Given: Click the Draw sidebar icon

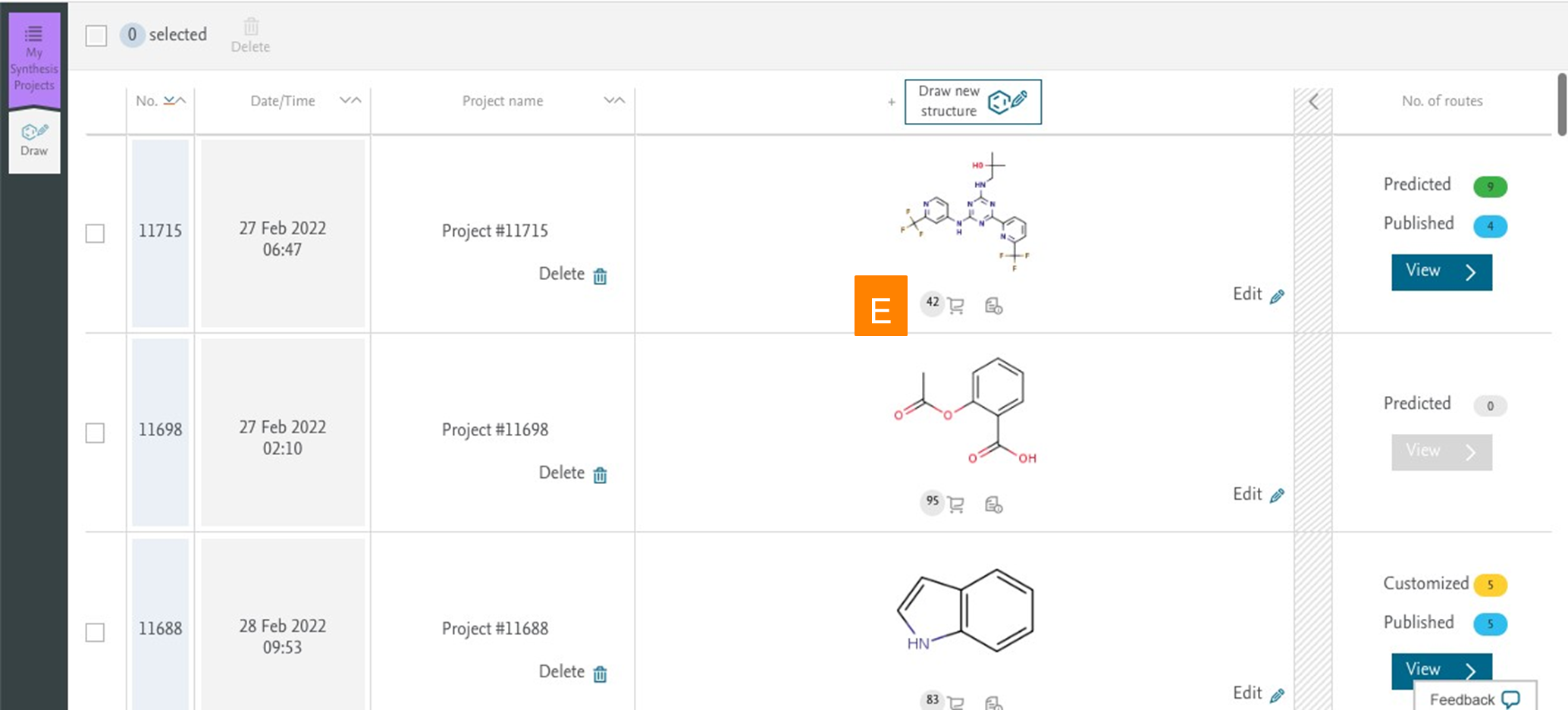Looking at the screenshot, I should 34,140.
